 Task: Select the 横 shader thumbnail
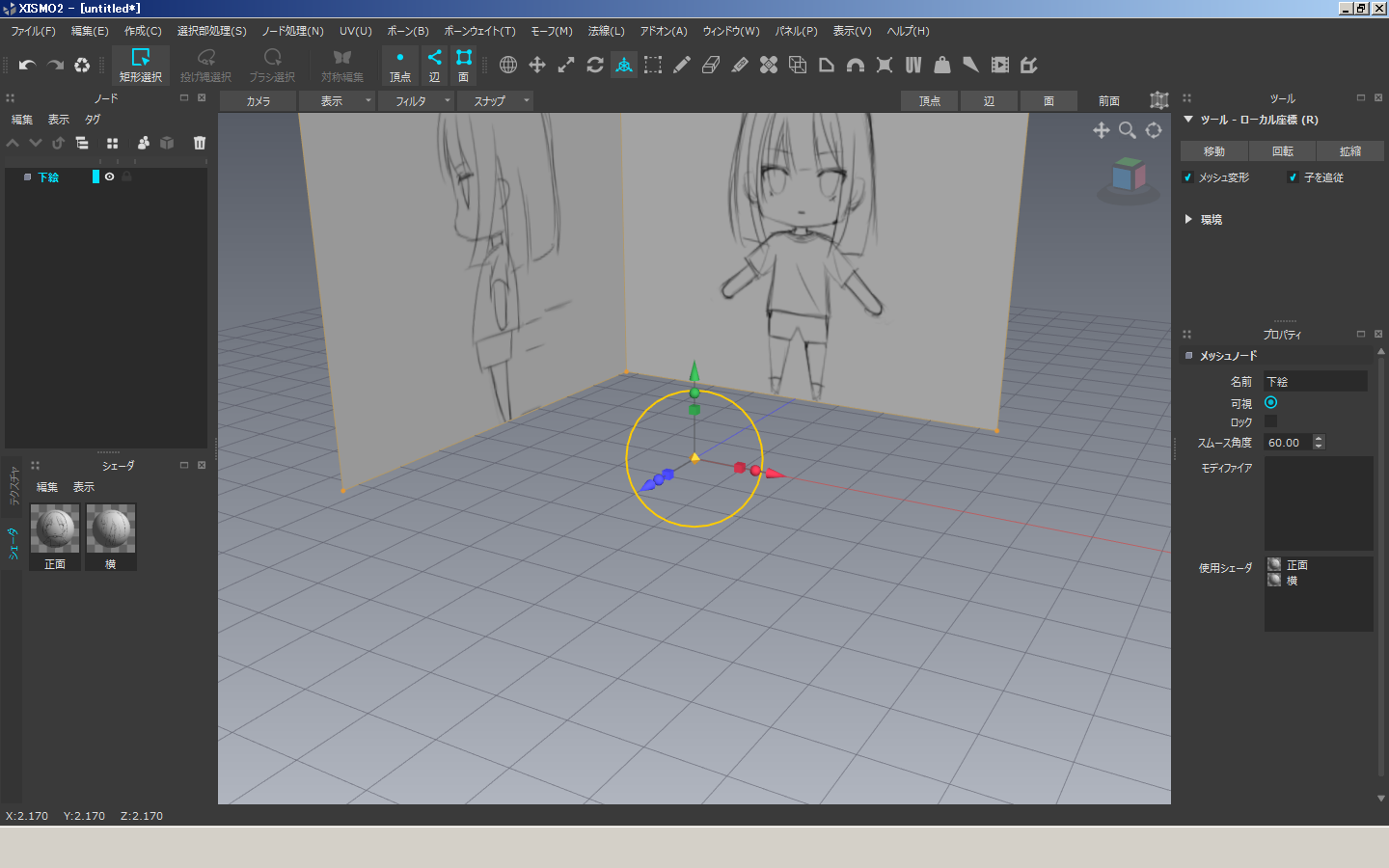tap(111, 537)
